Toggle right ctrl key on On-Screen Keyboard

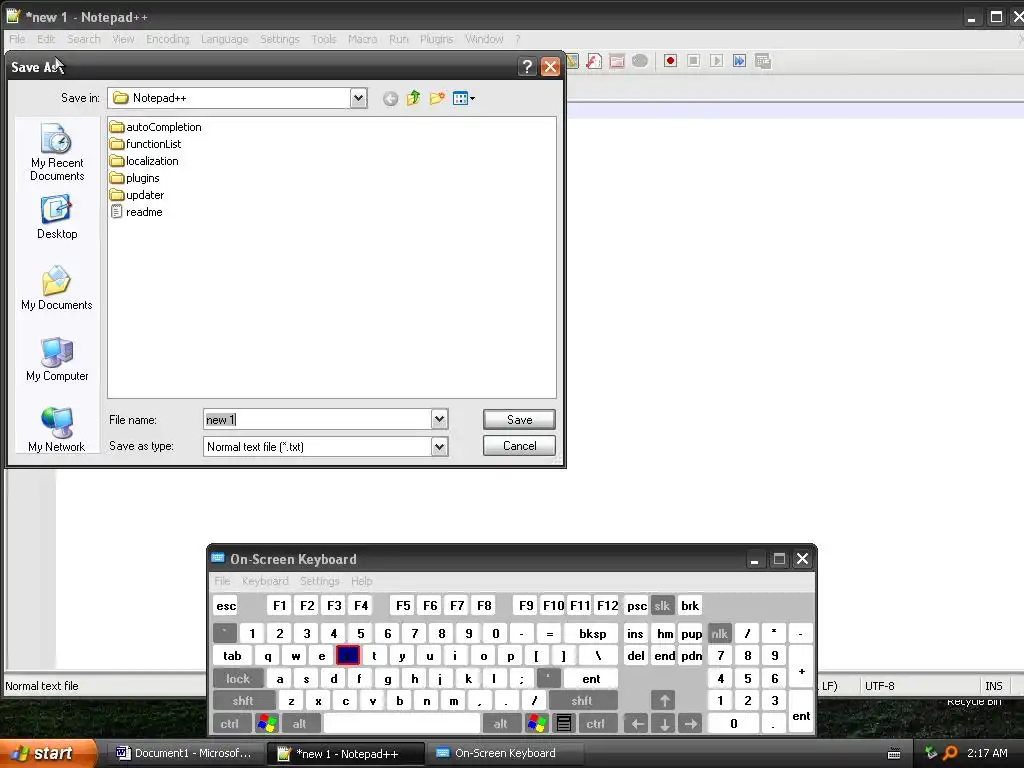tap(596, 724)
